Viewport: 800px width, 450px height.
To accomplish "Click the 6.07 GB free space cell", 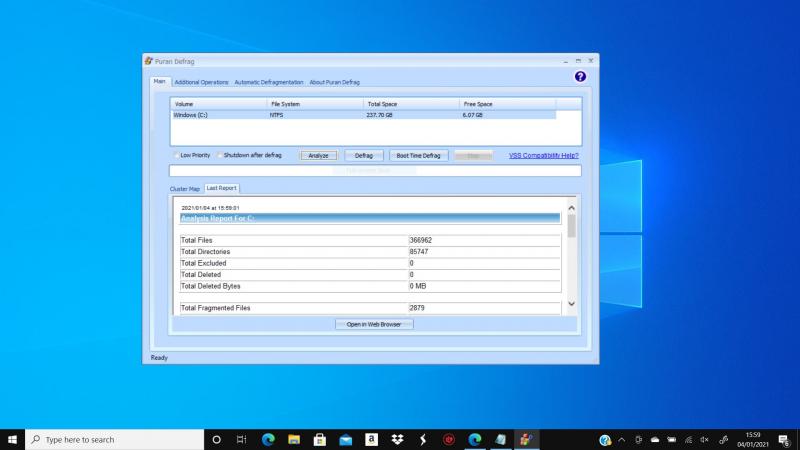I will point(472,115).
